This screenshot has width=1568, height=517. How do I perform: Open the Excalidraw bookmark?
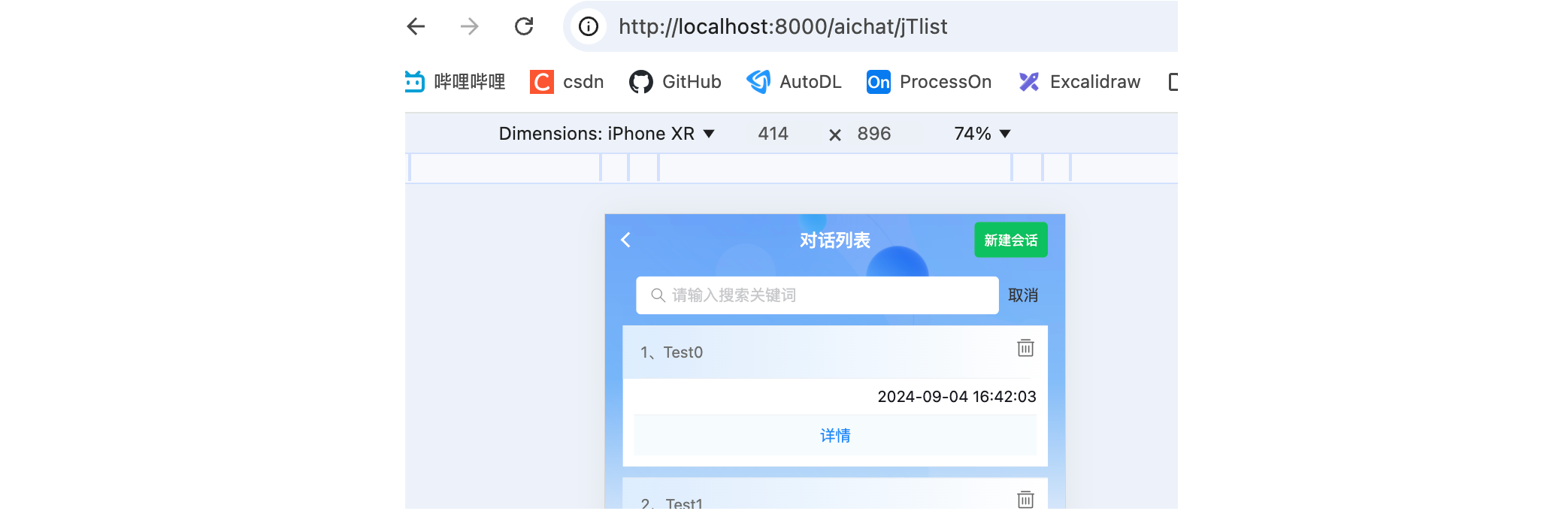tap(1079, 82)
